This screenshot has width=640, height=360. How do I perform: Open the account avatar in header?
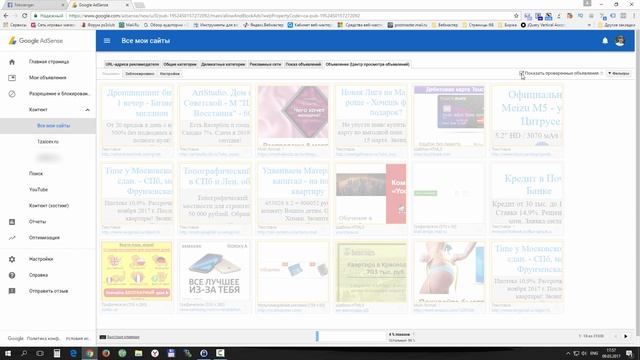(620, 40)
